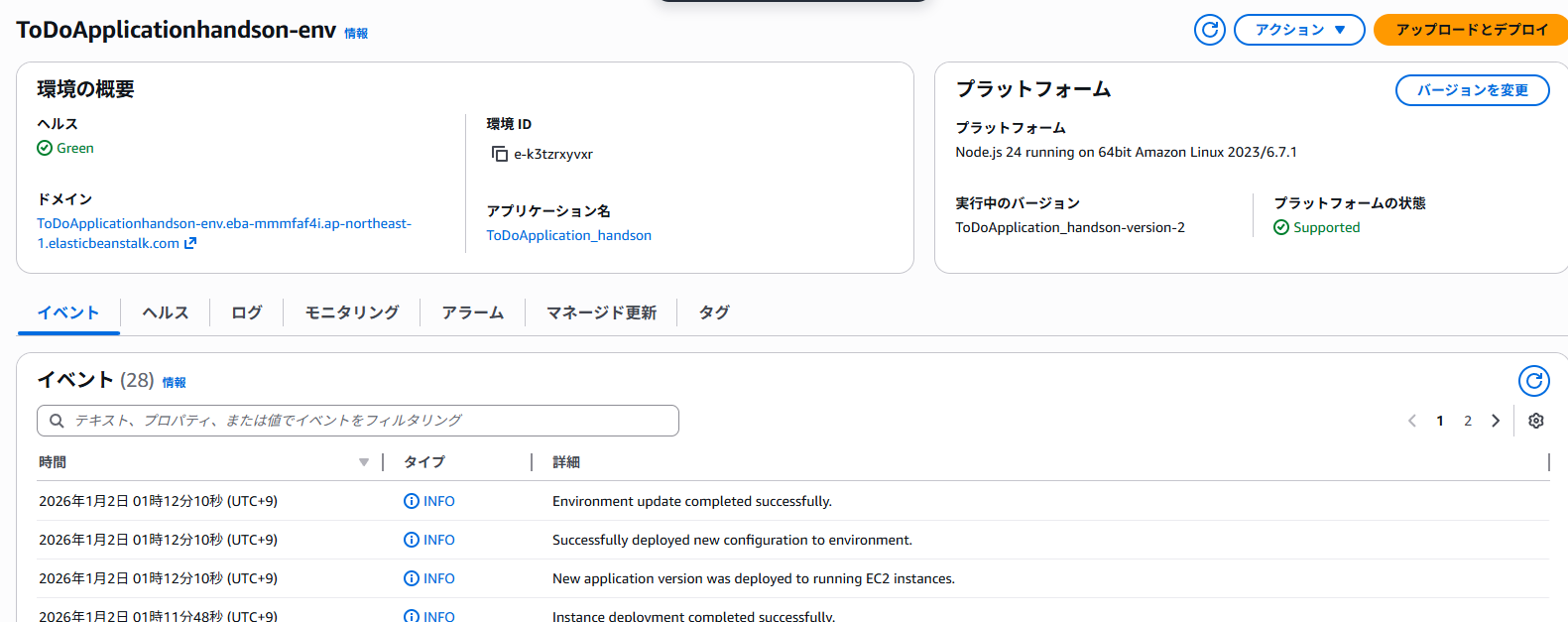Open 情報 link beside environment title
Image resolution: width=1568 pixels, height=622 pixels.
point(356,34)
